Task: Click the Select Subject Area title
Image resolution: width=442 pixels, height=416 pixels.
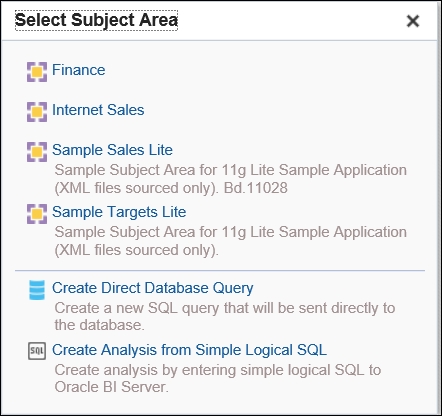Action: pyautogui.click(x=96, y=20)
